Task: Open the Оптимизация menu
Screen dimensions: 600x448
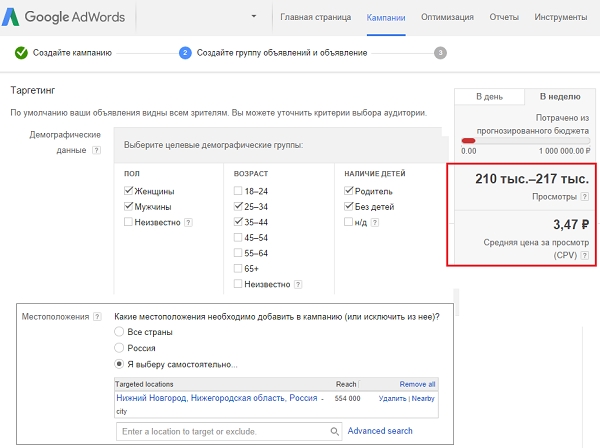Action: tap(448, 18)
